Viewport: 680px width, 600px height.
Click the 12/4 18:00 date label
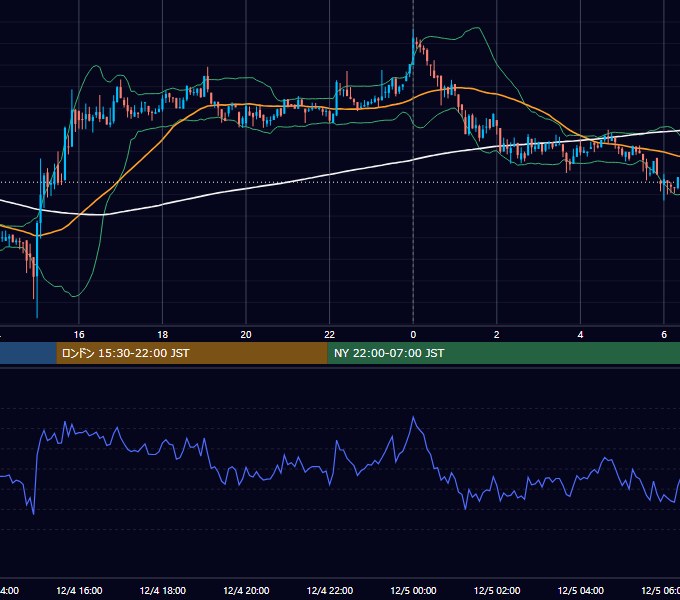(x=163, y=590)
